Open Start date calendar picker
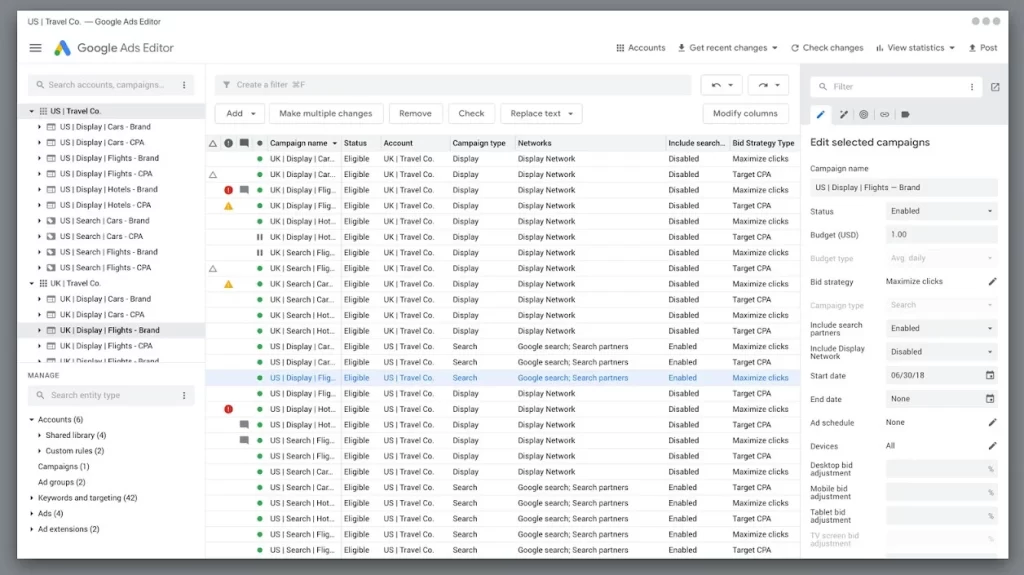The image size is (1024, 575). [990, 376]
